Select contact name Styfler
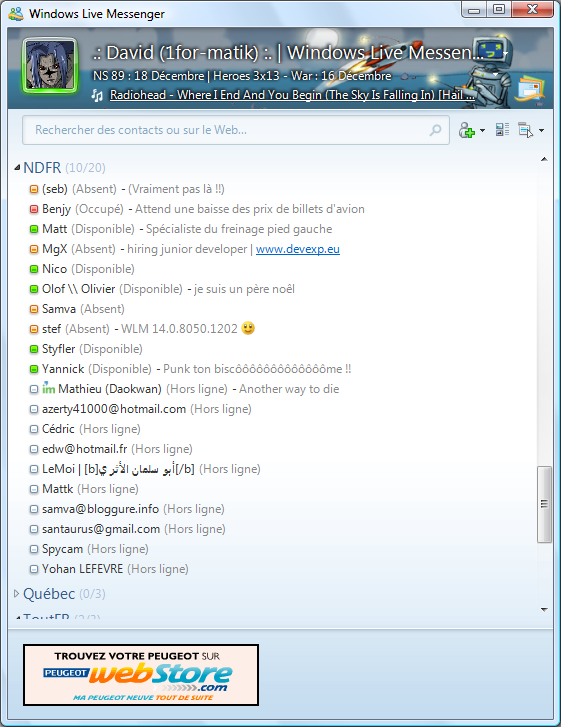561x727 pixels. coord(58,349)
